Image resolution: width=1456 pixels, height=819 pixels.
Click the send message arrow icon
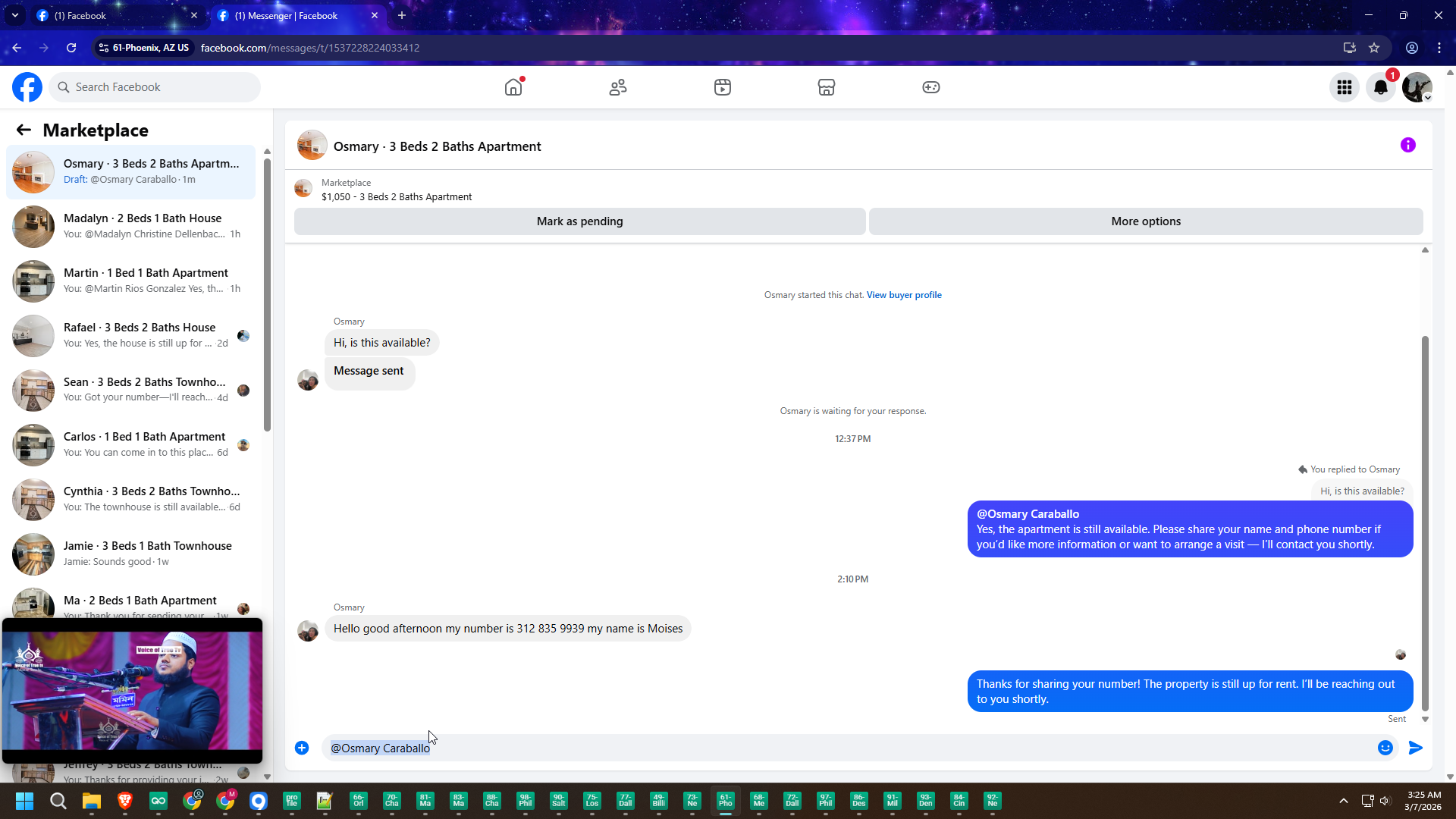coord(1416,748)
